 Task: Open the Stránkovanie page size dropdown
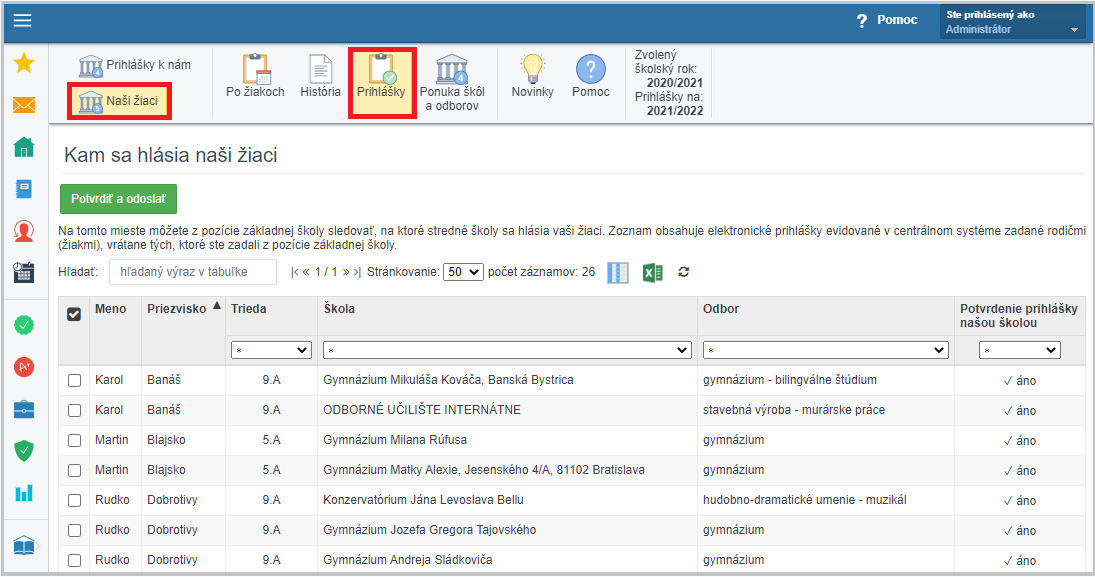point(463,272)
